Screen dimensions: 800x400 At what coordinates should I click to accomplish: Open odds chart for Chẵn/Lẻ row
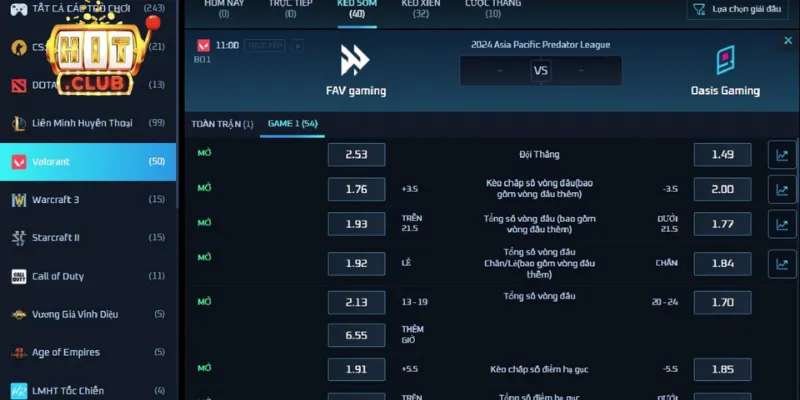(x=782, y=264)
